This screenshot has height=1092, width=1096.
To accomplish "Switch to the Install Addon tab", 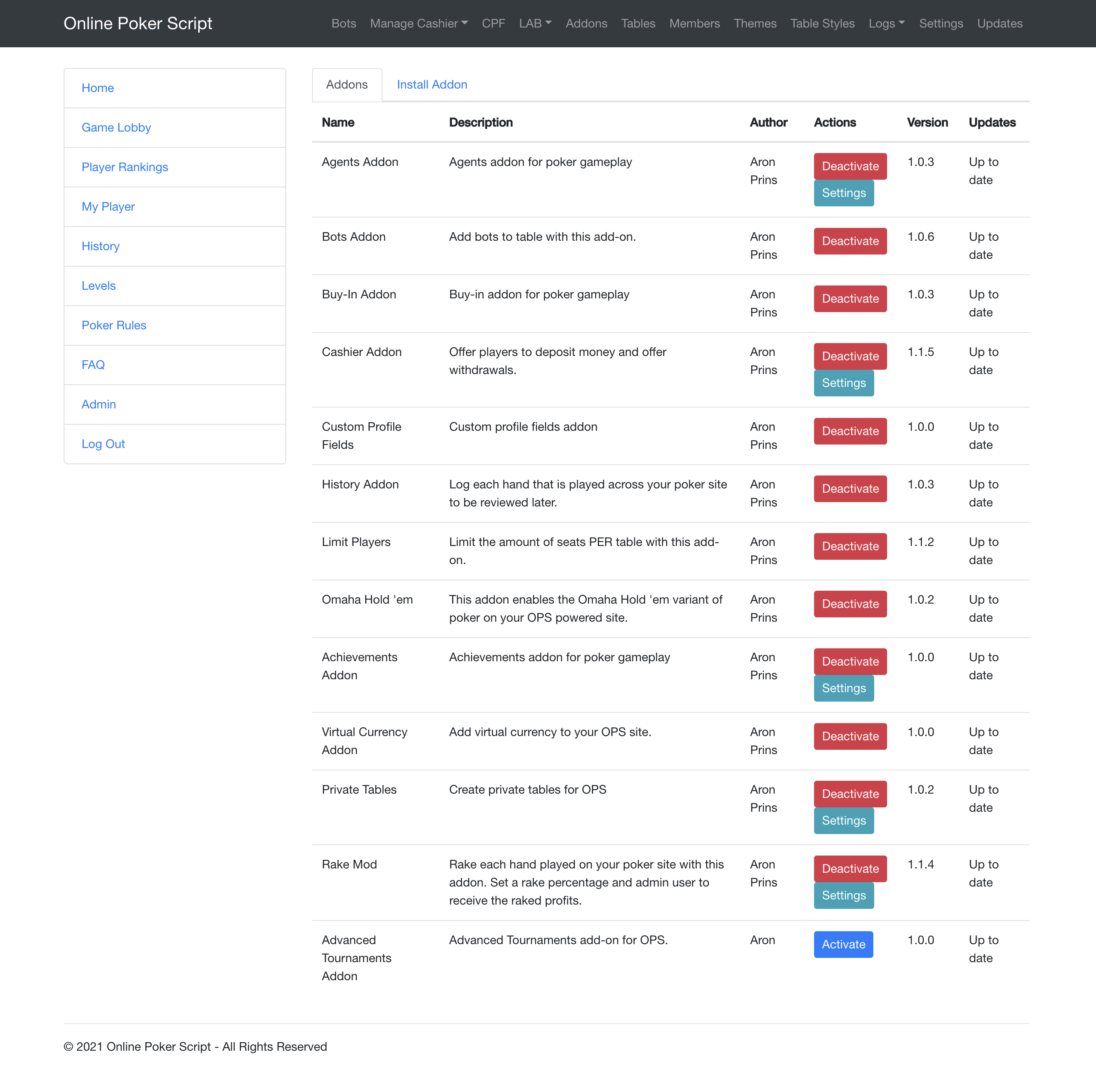I will pyautogui.click(x=432, y=85).
